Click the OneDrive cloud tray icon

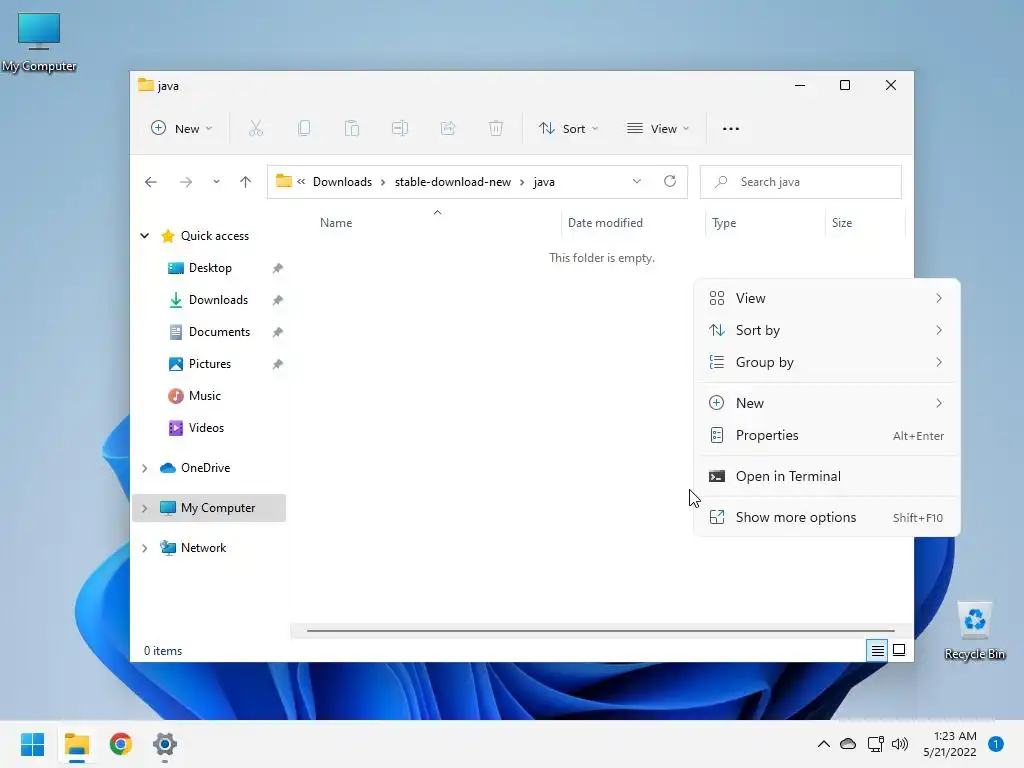point(848,744)
